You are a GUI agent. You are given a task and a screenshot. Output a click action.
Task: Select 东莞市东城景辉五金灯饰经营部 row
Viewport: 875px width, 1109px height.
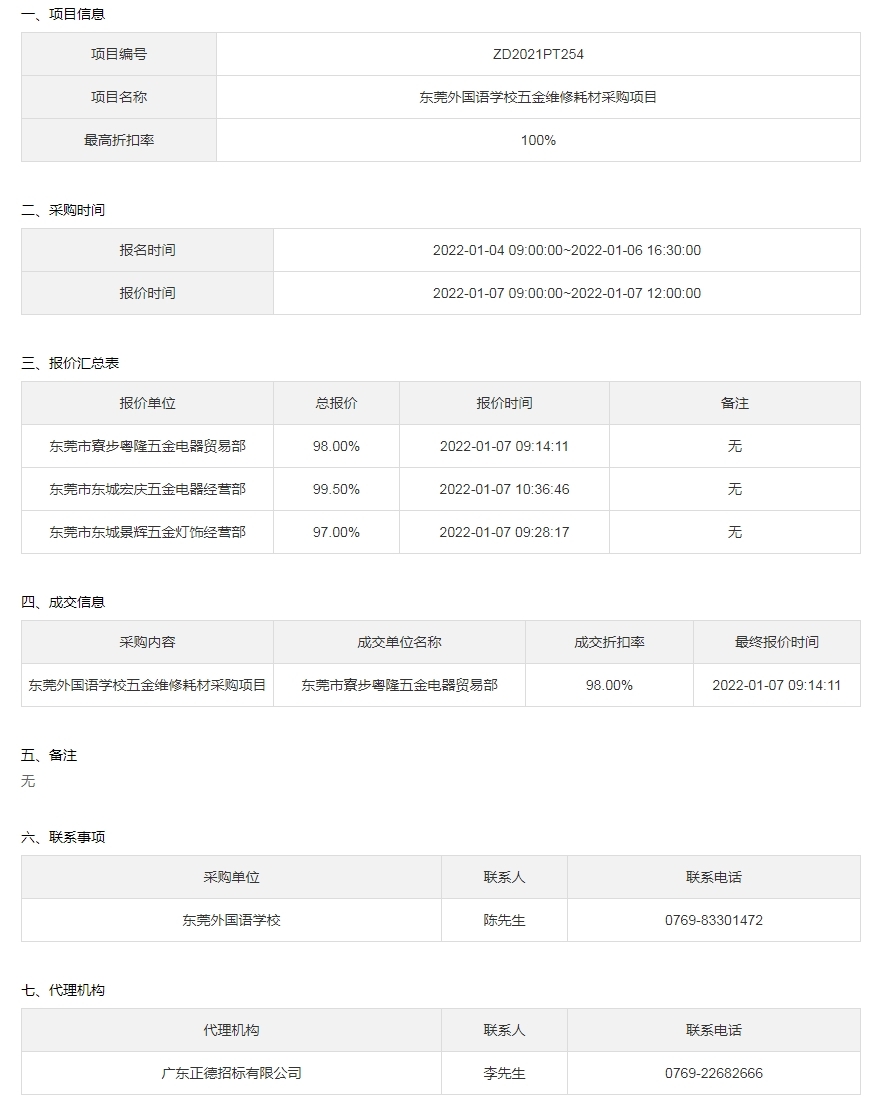[x=147, y=532]
